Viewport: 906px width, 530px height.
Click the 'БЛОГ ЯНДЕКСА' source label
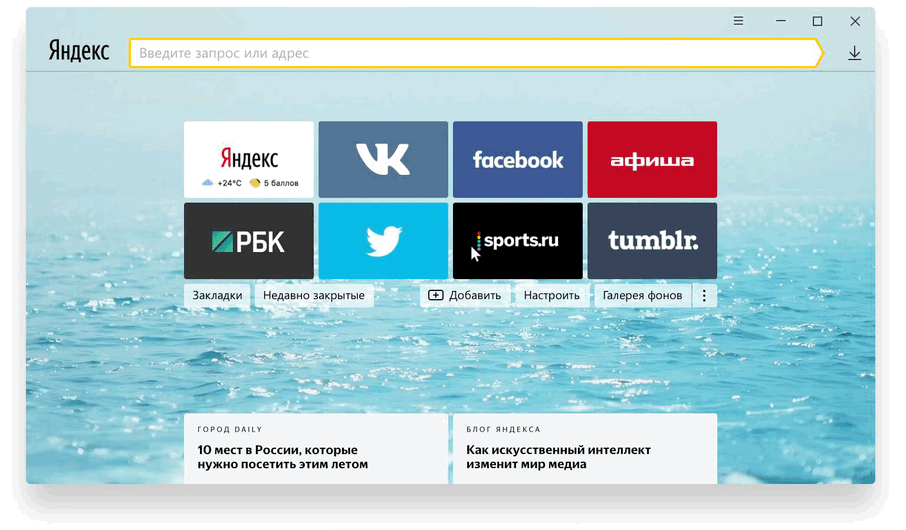click(x=503, y=429)
